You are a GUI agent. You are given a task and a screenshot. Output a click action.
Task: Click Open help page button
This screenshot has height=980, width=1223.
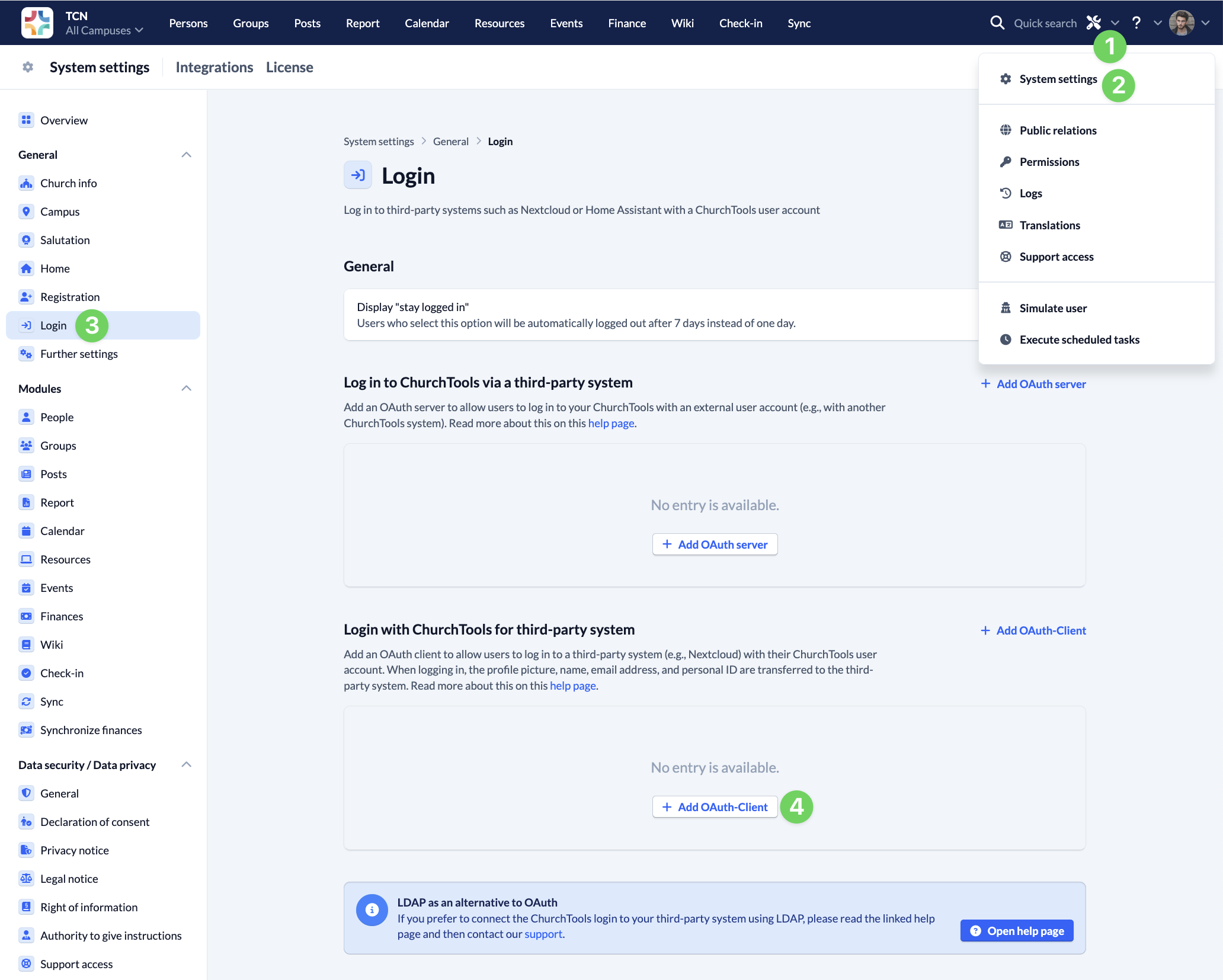click(x=1017, y=931)
